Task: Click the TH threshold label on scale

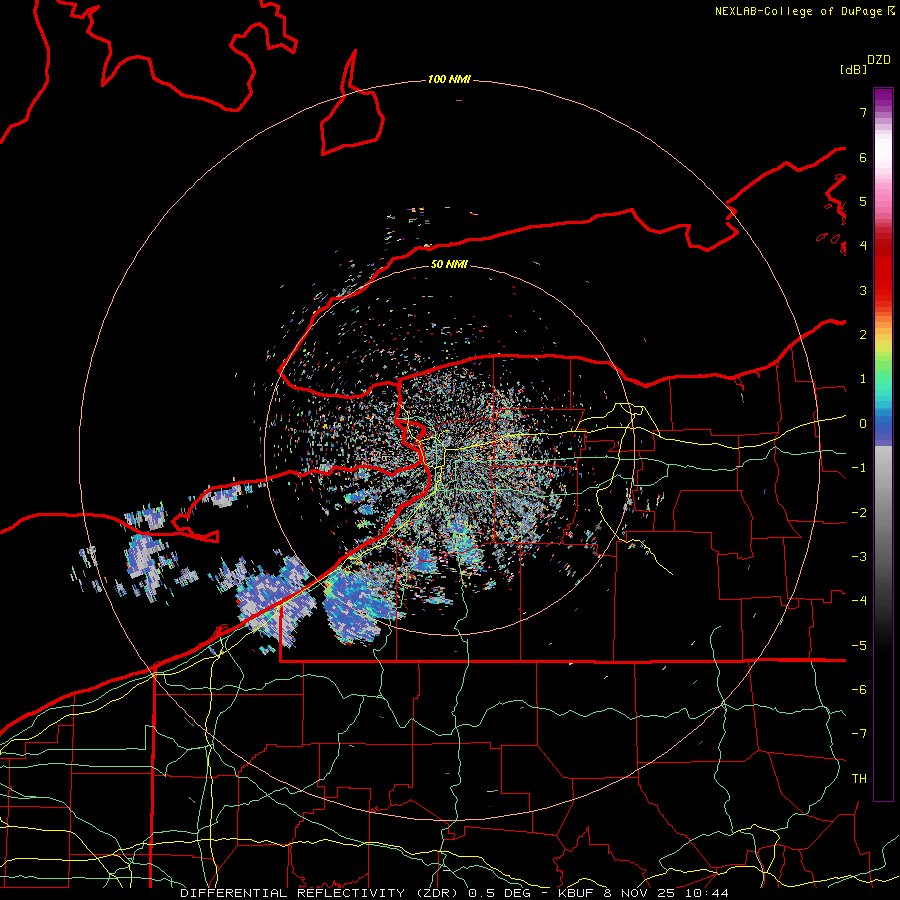Action: tap(859, 779)
